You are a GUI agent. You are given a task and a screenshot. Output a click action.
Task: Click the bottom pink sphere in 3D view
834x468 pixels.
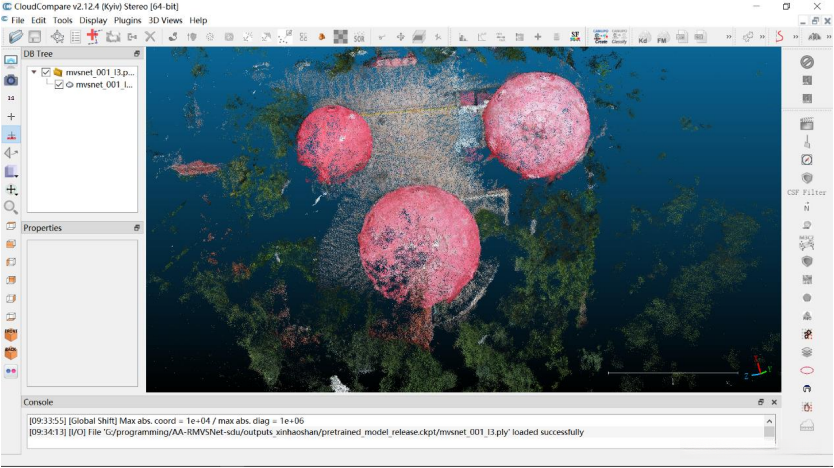(419, 246)
